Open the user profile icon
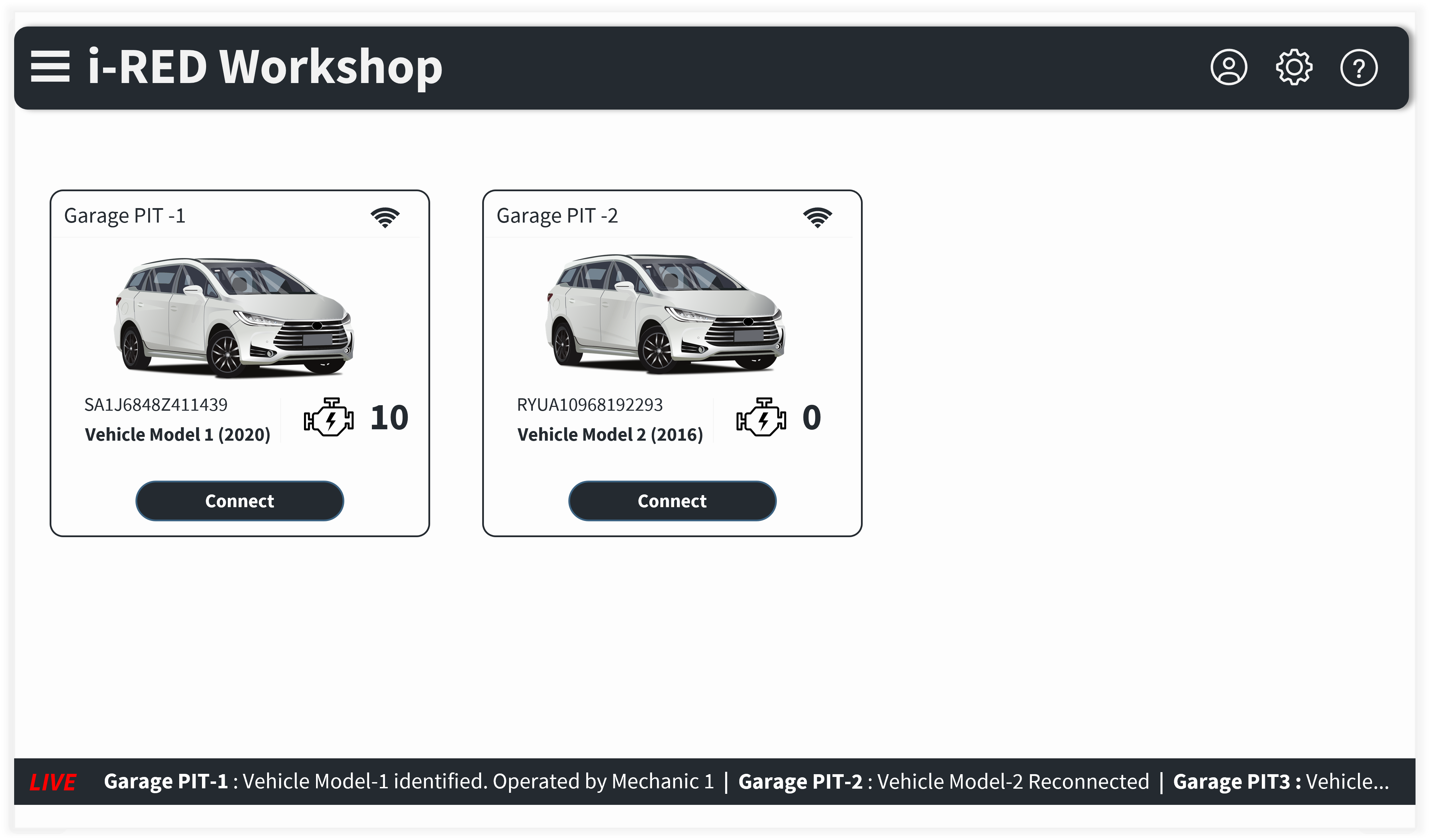 1229,68
